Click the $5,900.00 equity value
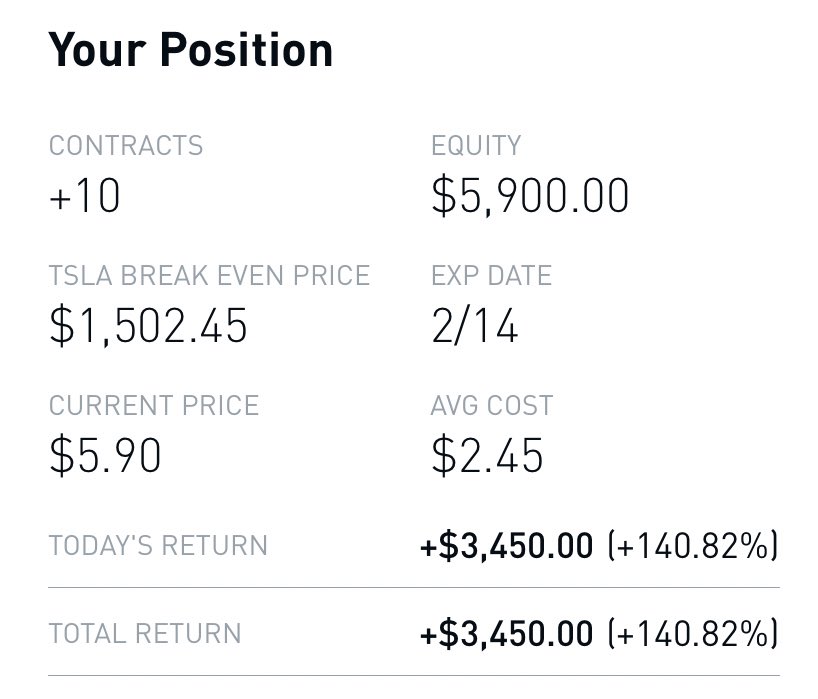The image size is (818, 699). click(530, 196)
